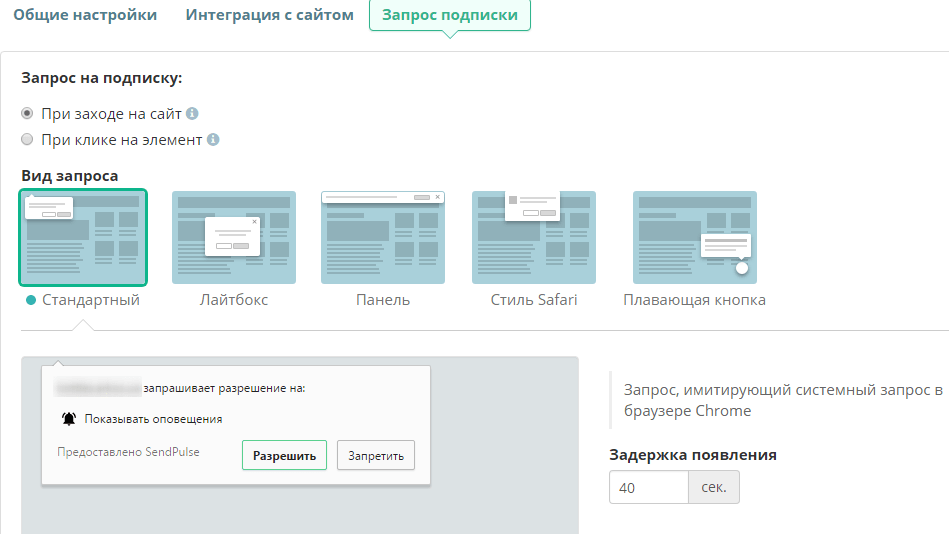Image resolution: width=949 pixels, height=534 pixels.
Task: Click info icon next to "При заходе на сайт"
Action: coord(192,114)
